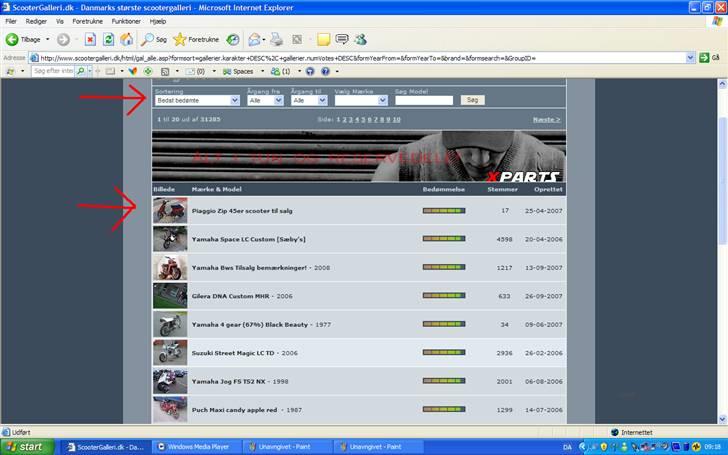Image resolution: width=728 pixels, height=455 pixels.
Task: Follow the 'Næste >' next page link
Action: [x=546, y=119]
